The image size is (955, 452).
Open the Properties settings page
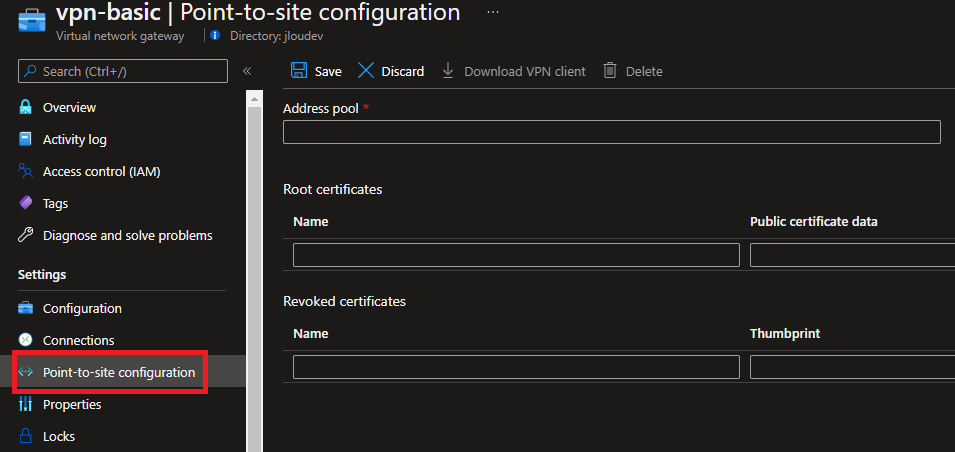coord(72,404)
